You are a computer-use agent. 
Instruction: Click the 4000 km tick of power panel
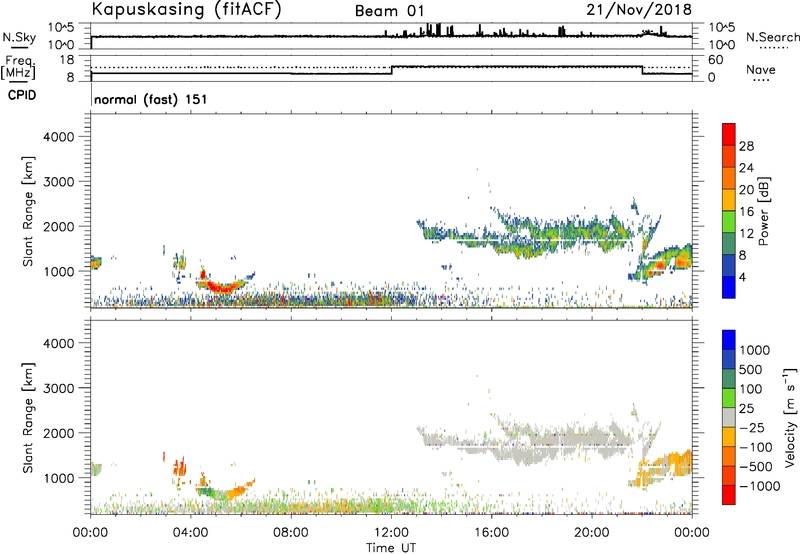[x=59, y=137]
